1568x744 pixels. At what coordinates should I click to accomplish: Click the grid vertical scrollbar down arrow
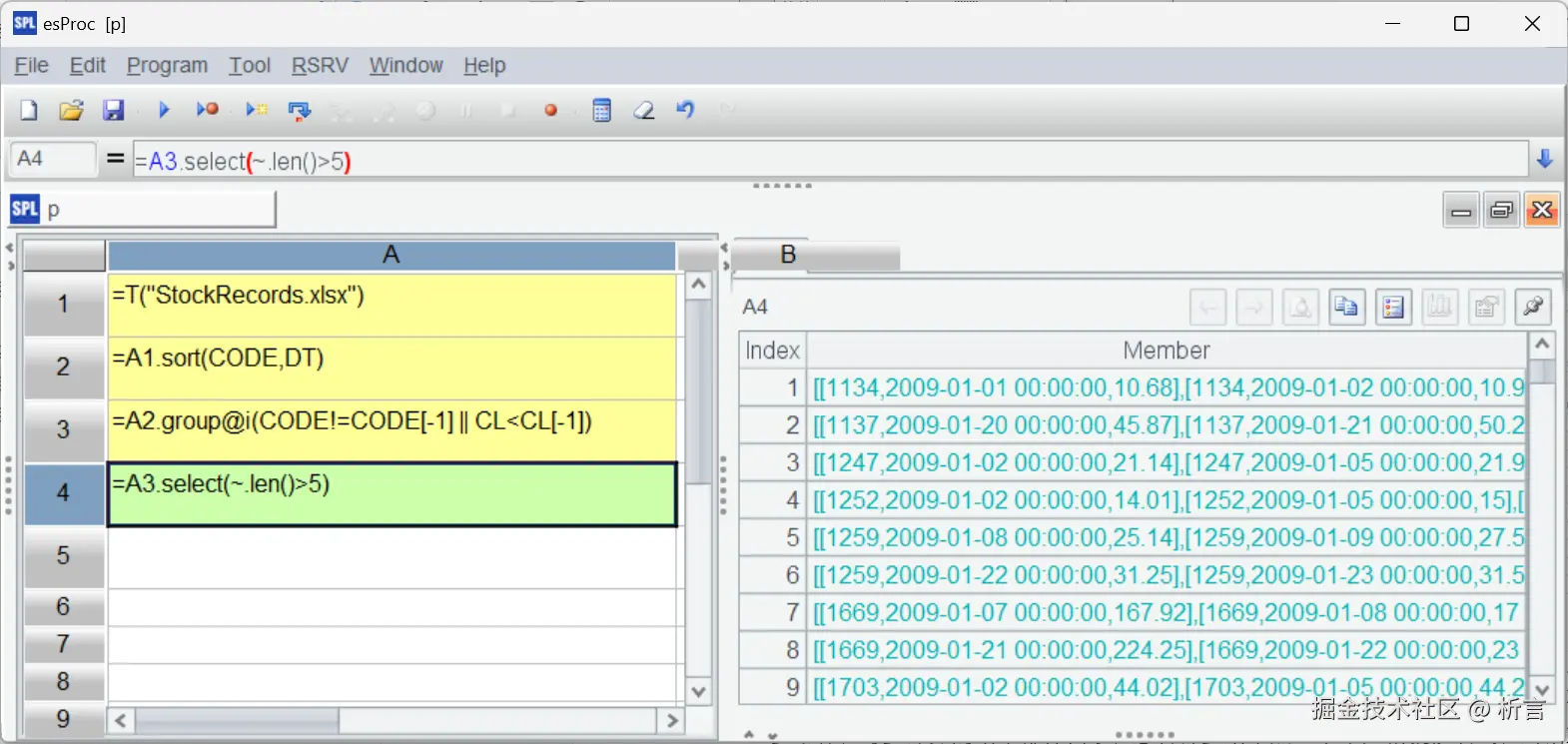coord(699,691)
